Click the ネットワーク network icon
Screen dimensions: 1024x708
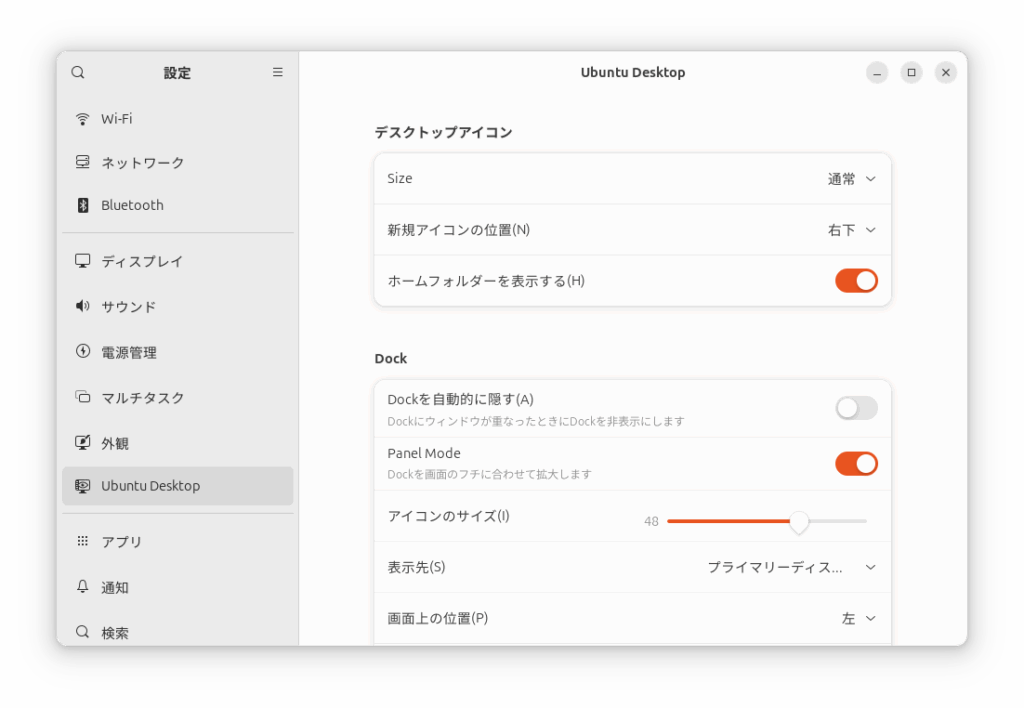(x=82, y=162)
